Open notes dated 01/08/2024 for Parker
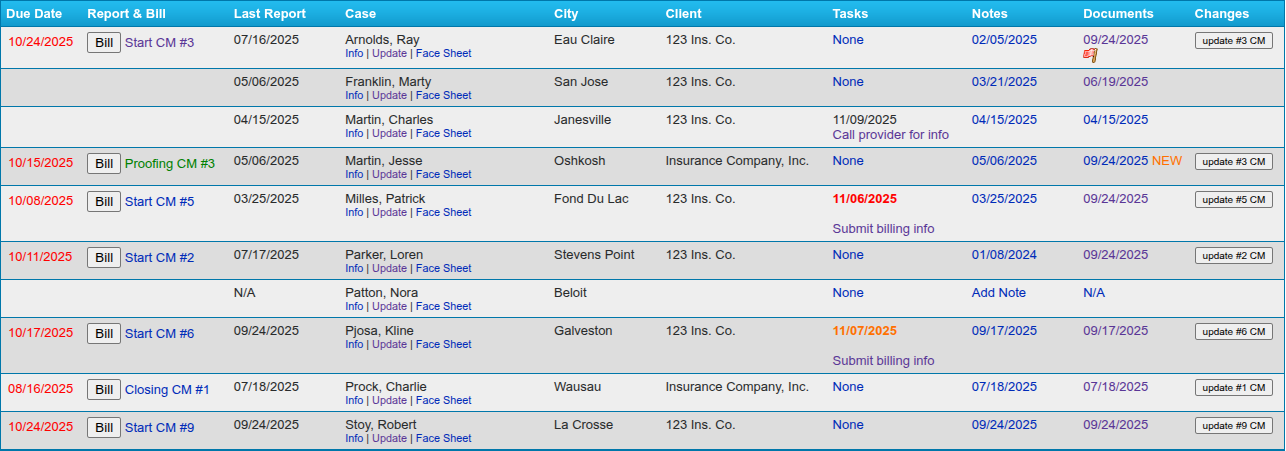1286x451 pixels. click(1004, 255)
